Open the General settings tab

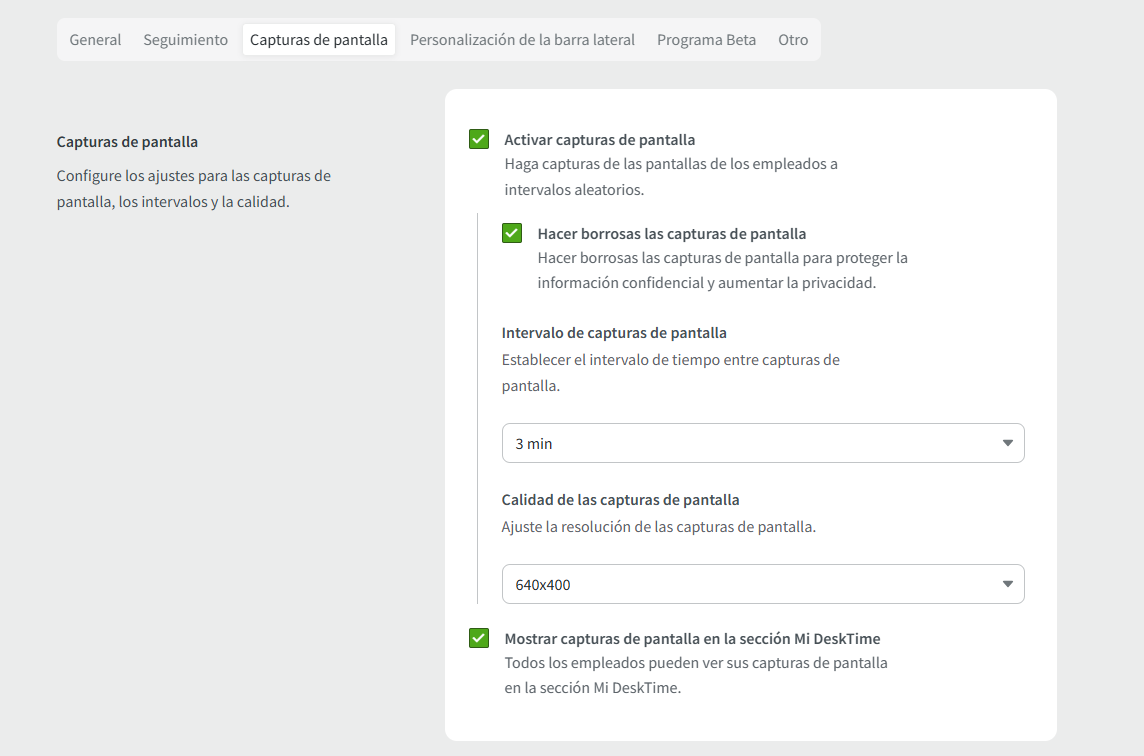95,40
